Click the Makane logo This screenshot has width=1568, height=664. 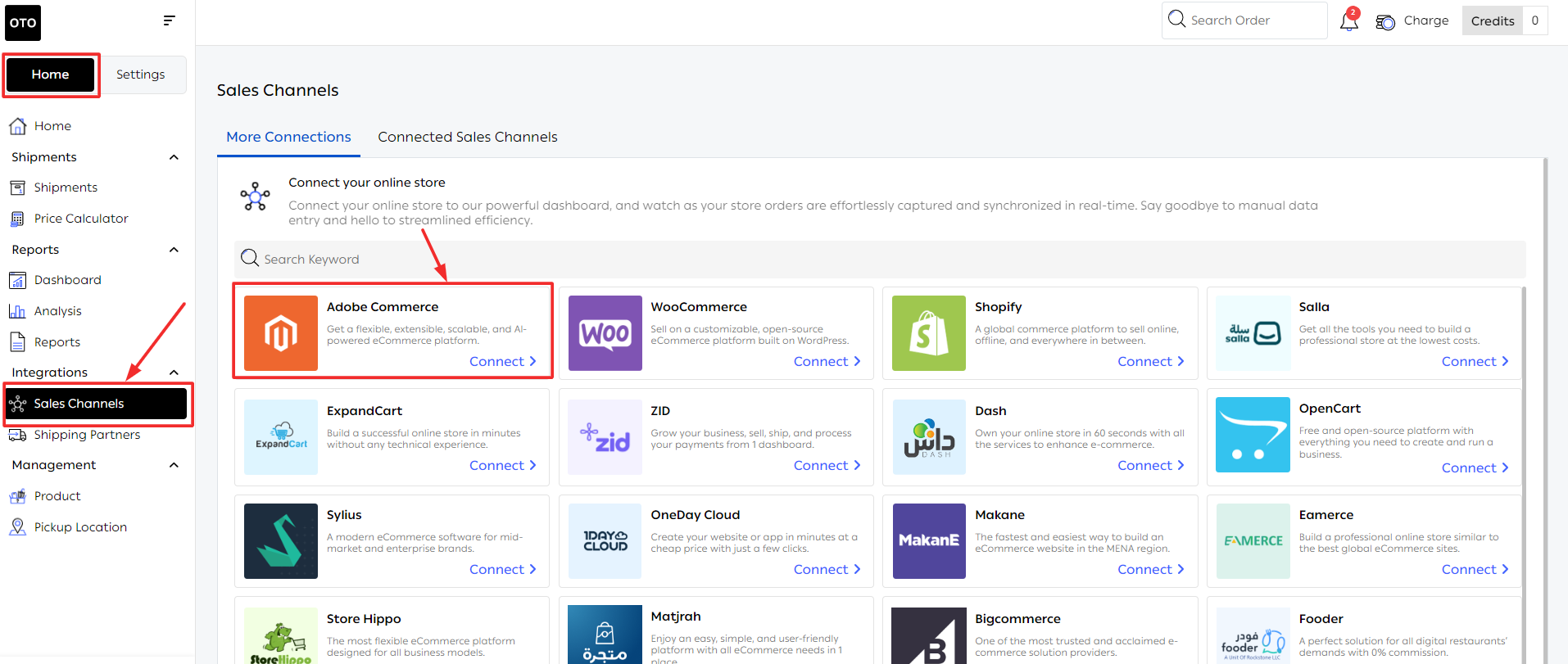tap(929, 541)
